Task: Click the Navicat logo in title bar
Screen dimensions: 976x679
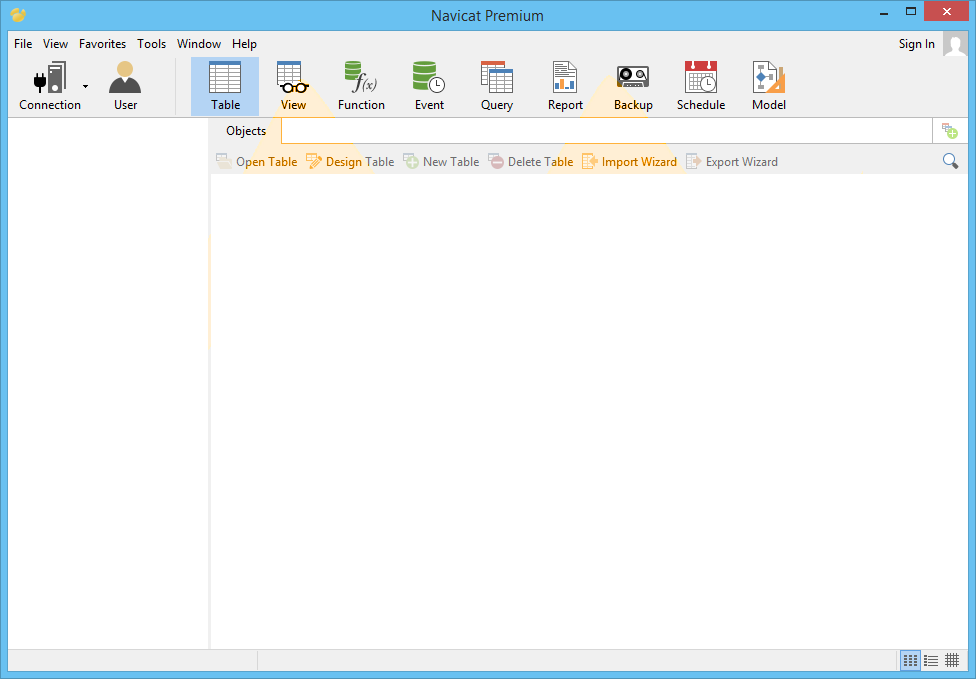Action: [x=18, y=14]
